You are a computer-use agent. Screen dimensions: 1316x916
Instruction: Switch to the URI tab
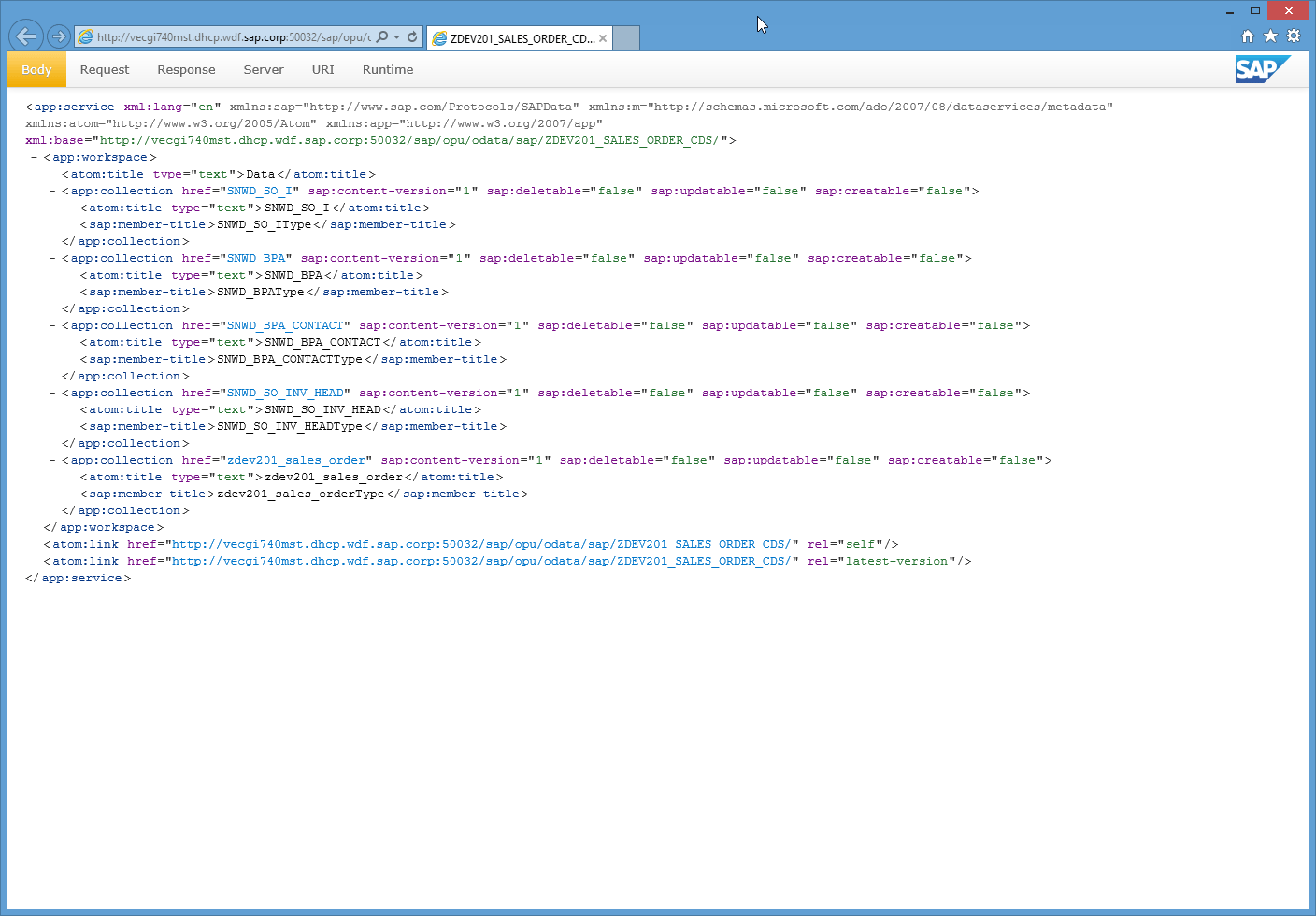tap(322, 69)
